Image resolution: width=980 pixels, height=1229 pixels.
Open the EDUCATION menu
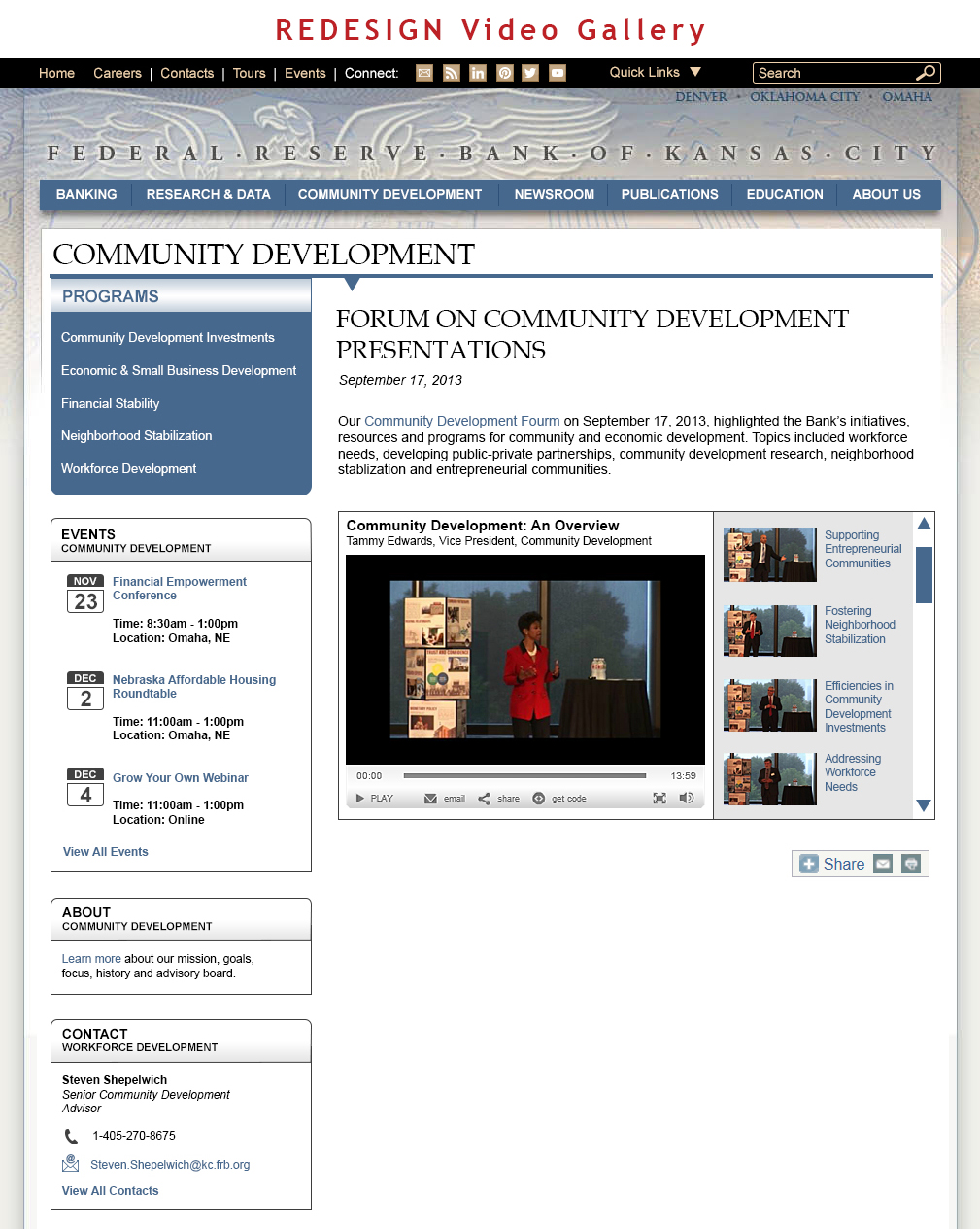(785, 194)
